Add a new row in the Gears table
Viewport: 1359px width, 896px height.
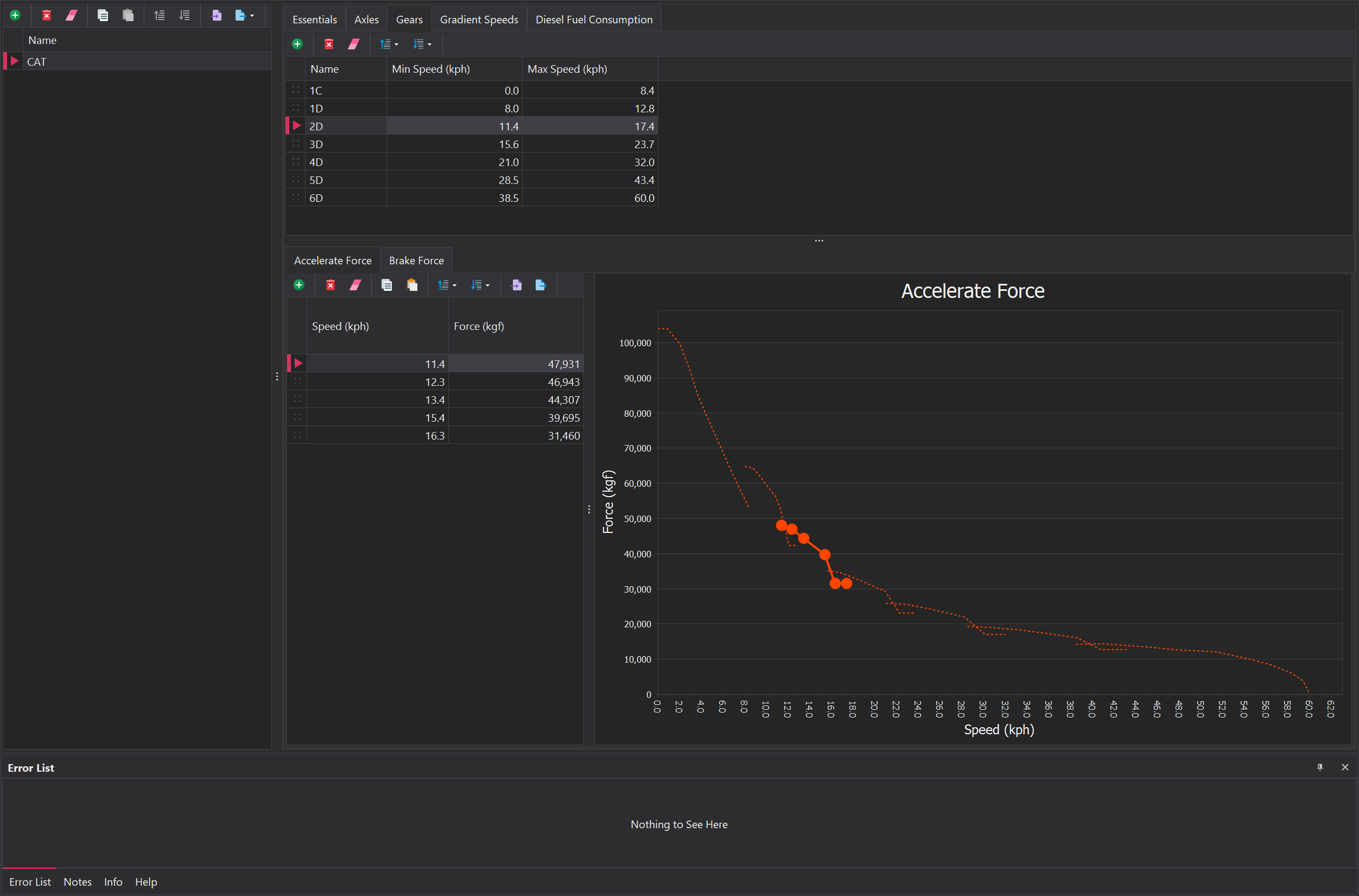point(297,44)
